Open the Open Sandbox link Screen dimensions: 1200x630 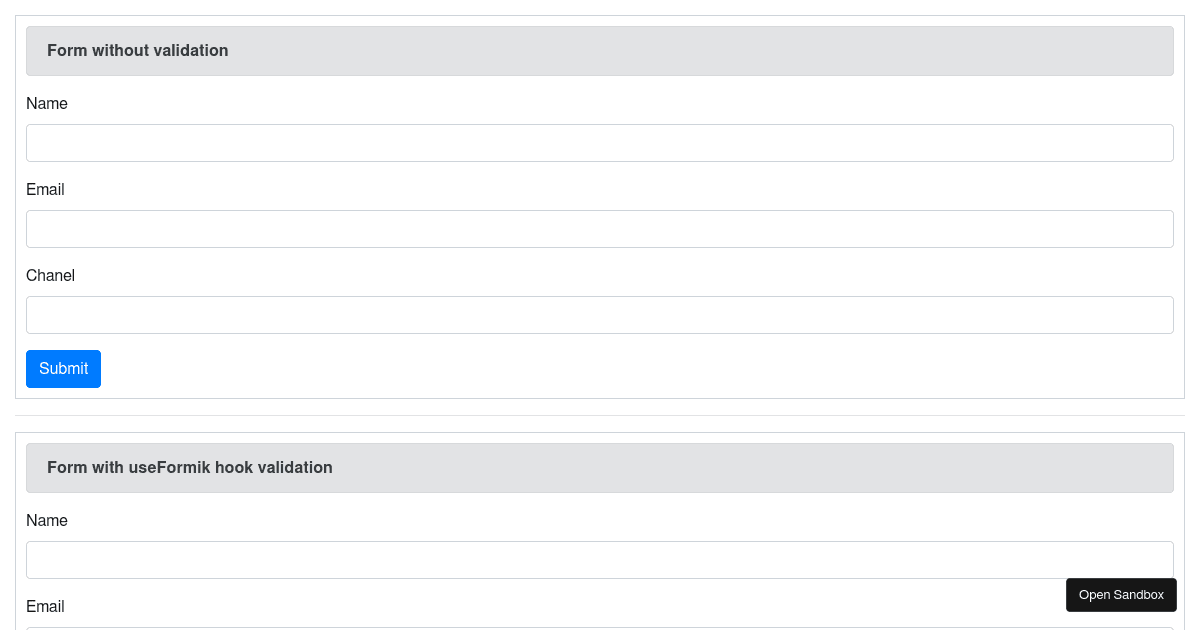click(1121, 595)
